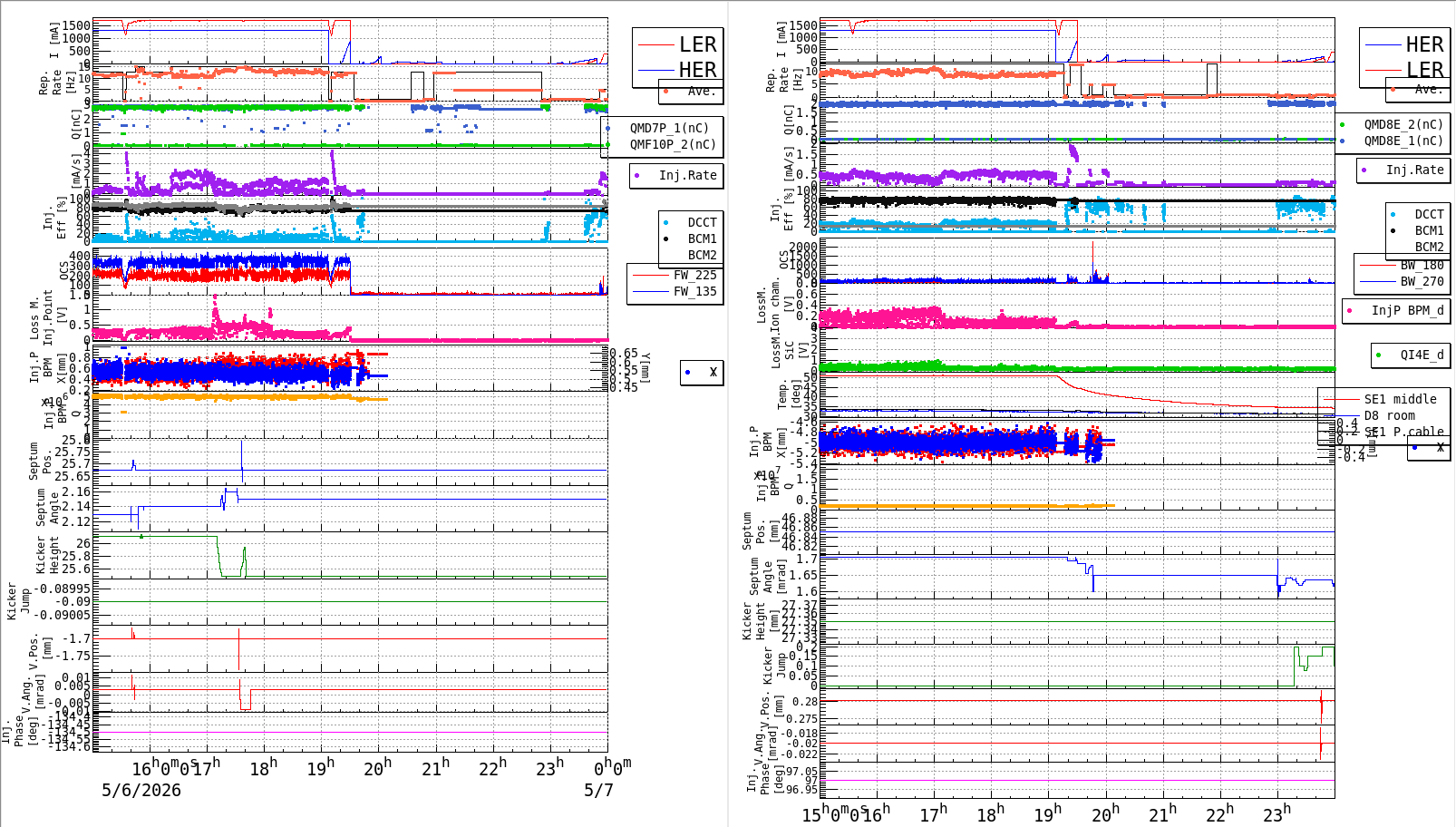Click the red line sample for SE1 middle
This screenshot has width=1456, height=827.
point(1341,399)
